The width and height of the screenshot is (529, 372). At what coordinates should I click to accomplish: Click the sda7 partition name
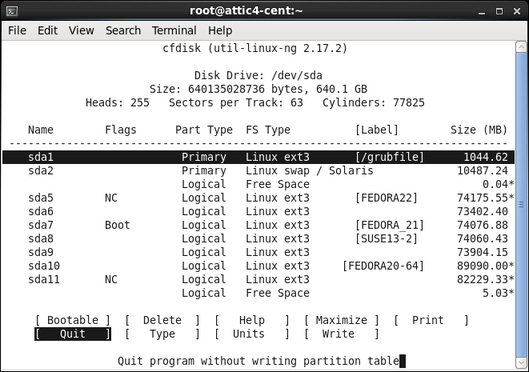tap(41, 225)
